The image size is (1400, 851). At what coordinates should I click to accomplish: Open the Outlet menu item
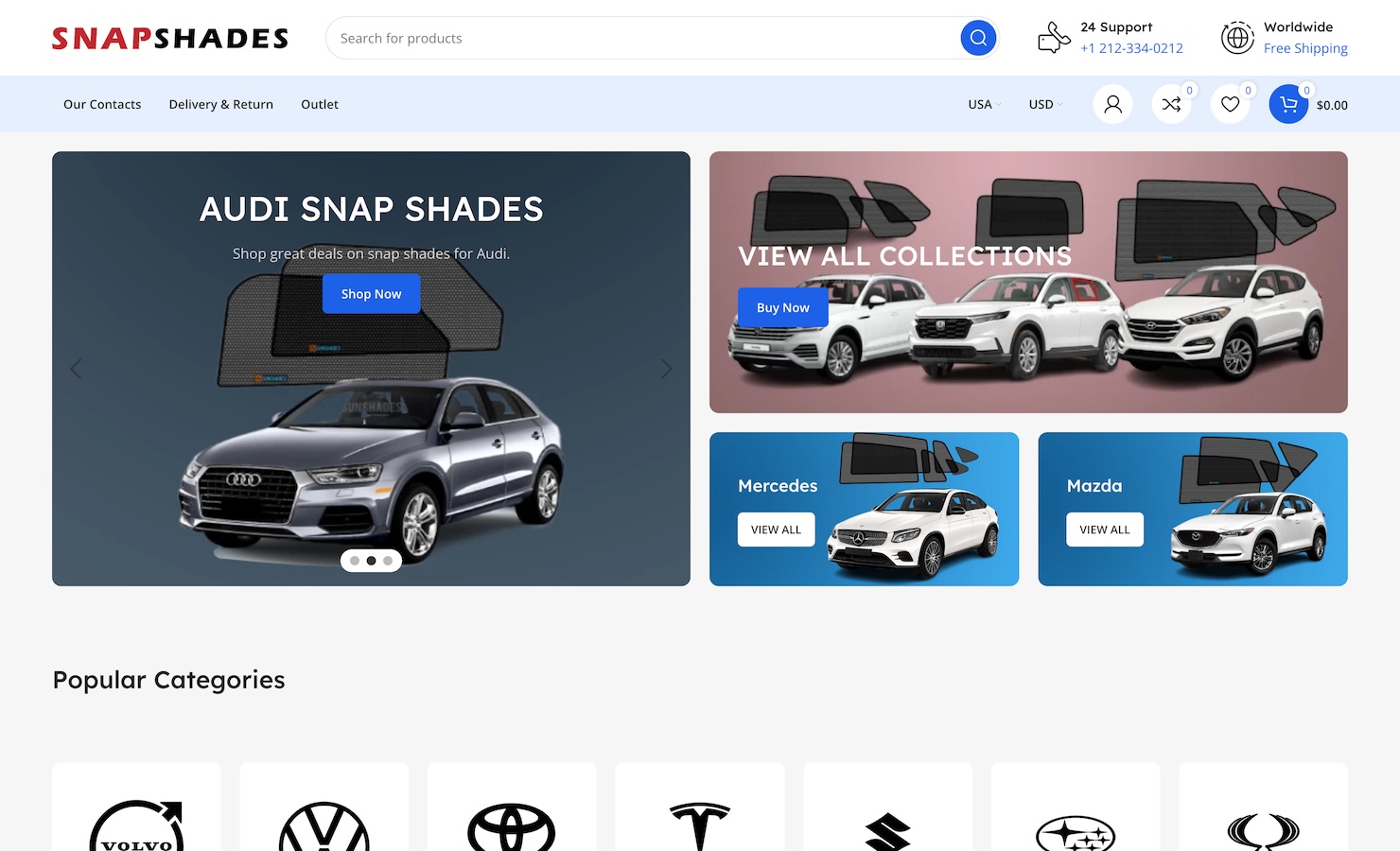[320, 104]
